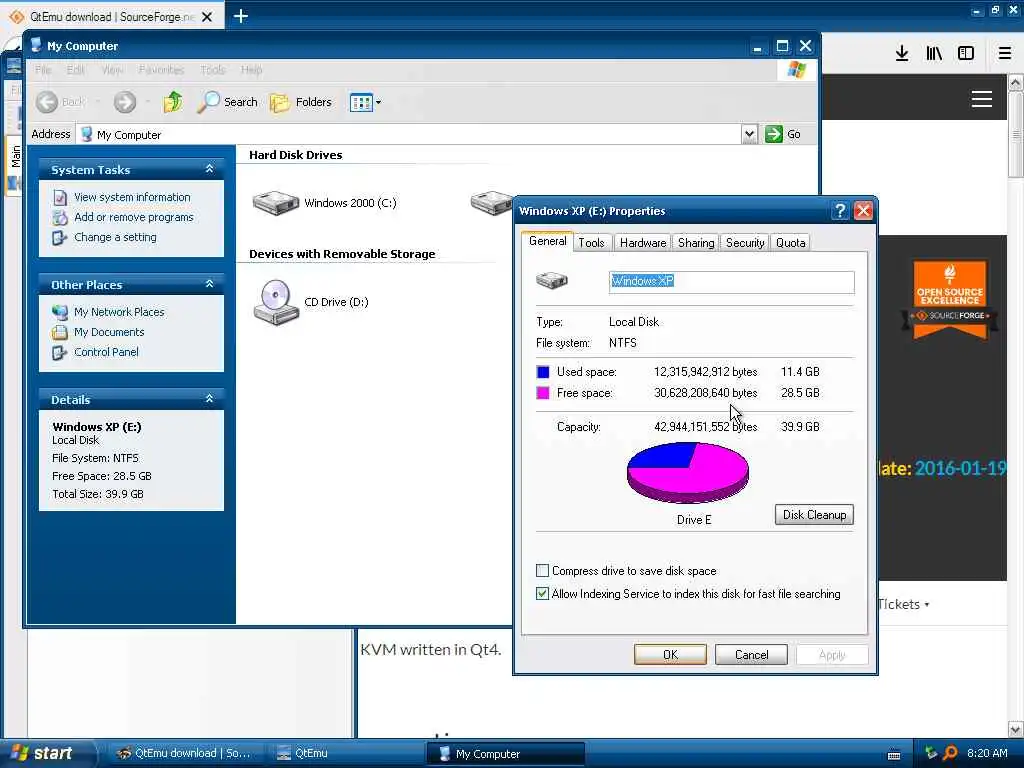The width and height of the screenshot is (1024, 768).
Task: Click the blue Used space swatch
Action: tap(543, 372)
